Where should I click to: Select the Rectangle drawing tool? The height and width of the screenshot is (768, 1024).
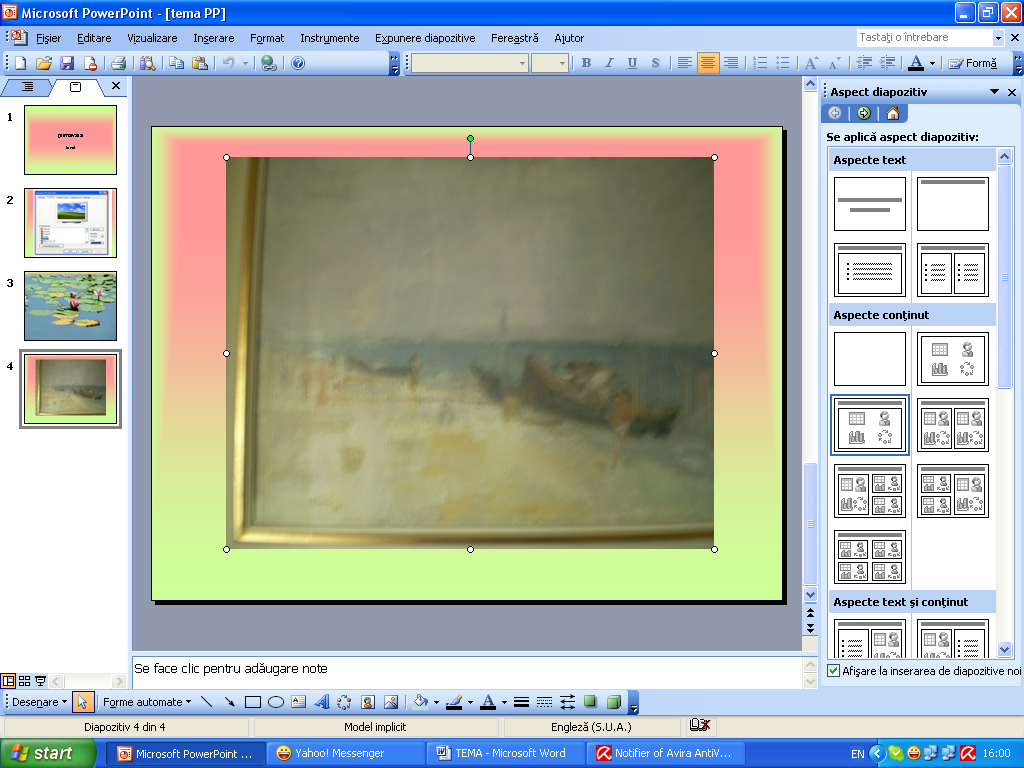pyautogui.click(x=253, y=702)
